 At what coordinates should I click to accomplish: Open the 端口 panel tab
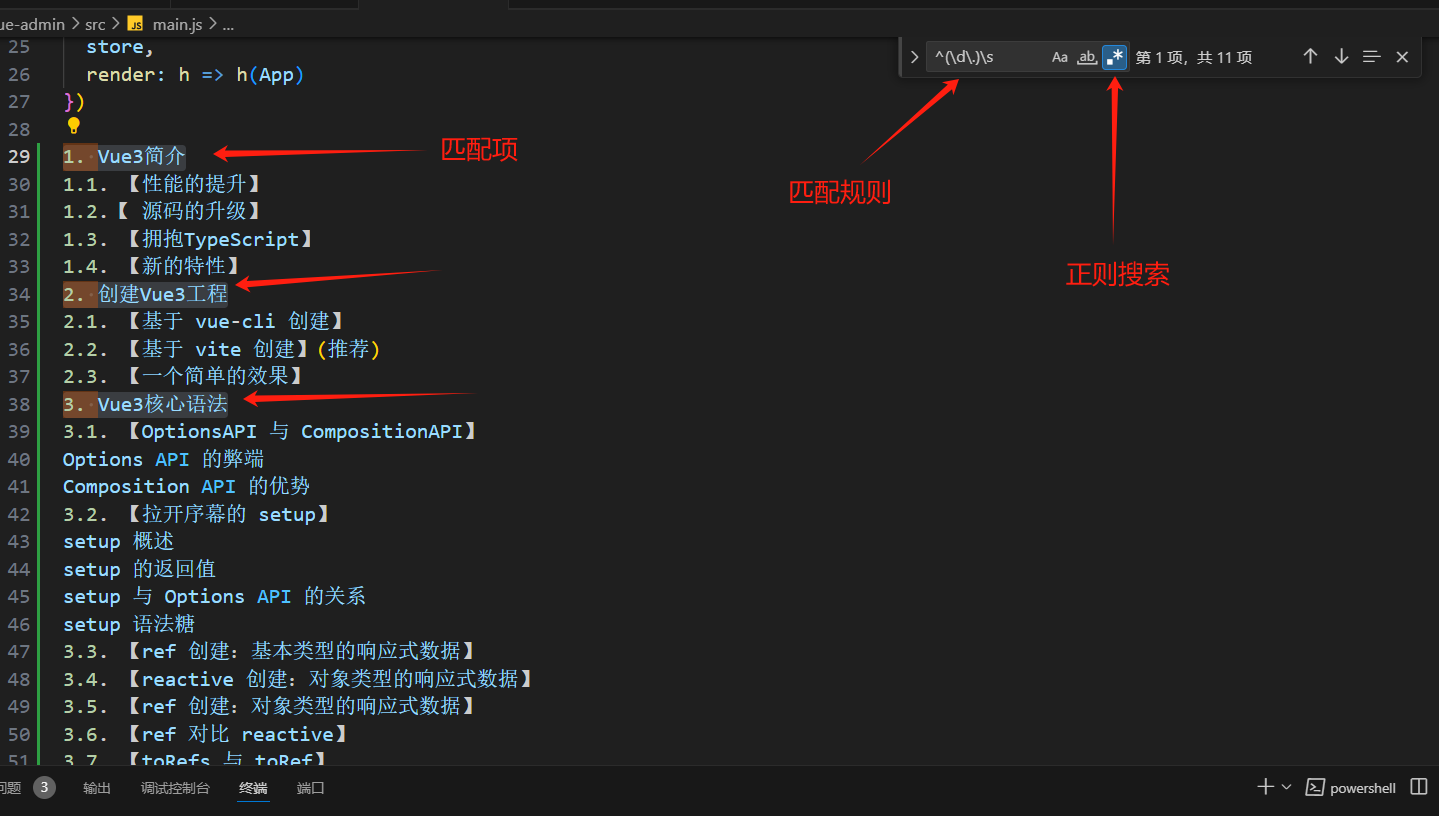click(x=311, y=788)
